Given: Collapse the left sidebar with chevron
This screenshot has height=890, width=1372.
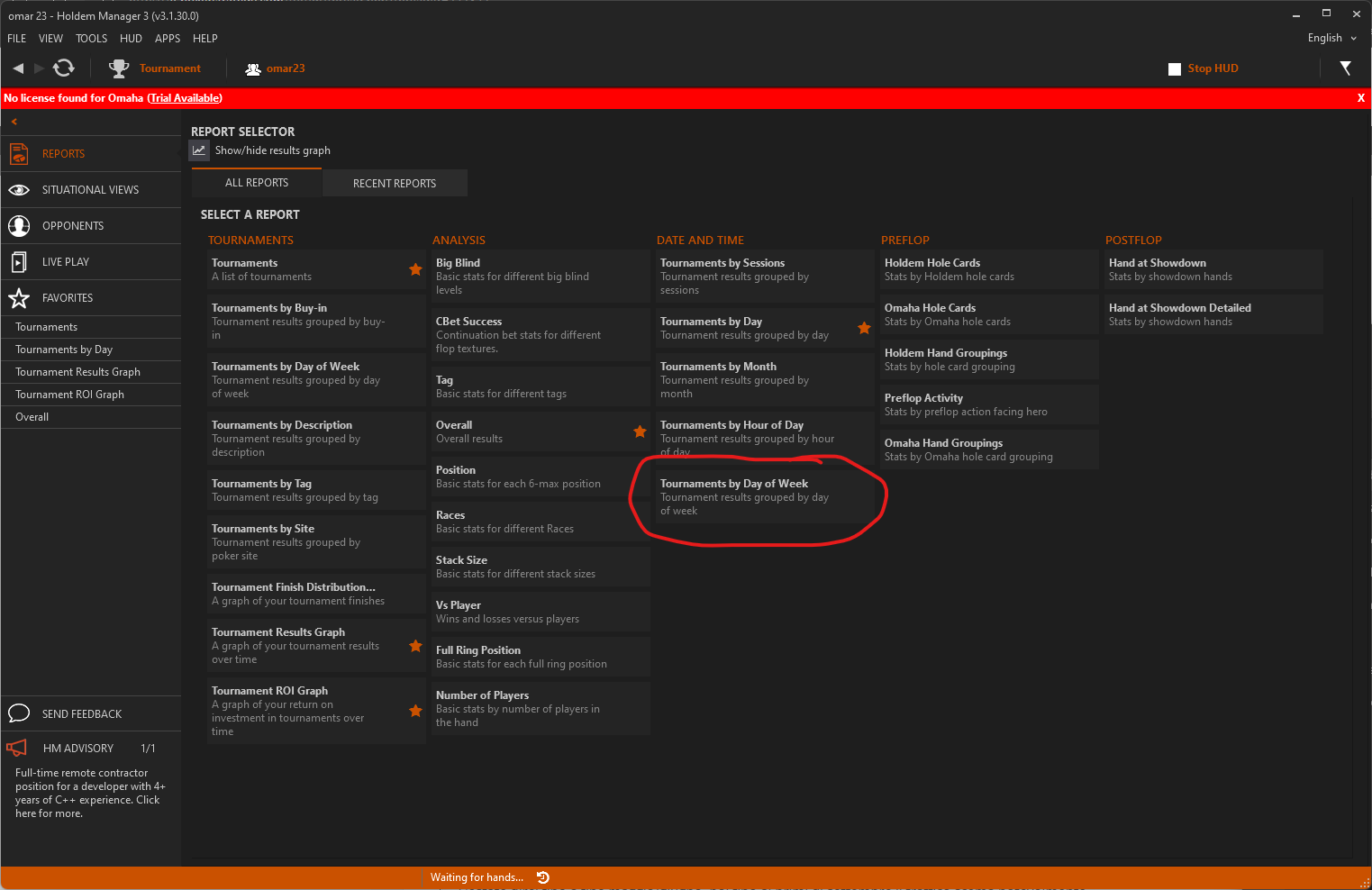Looking at the screenshot, I should [x=14, y=122].
